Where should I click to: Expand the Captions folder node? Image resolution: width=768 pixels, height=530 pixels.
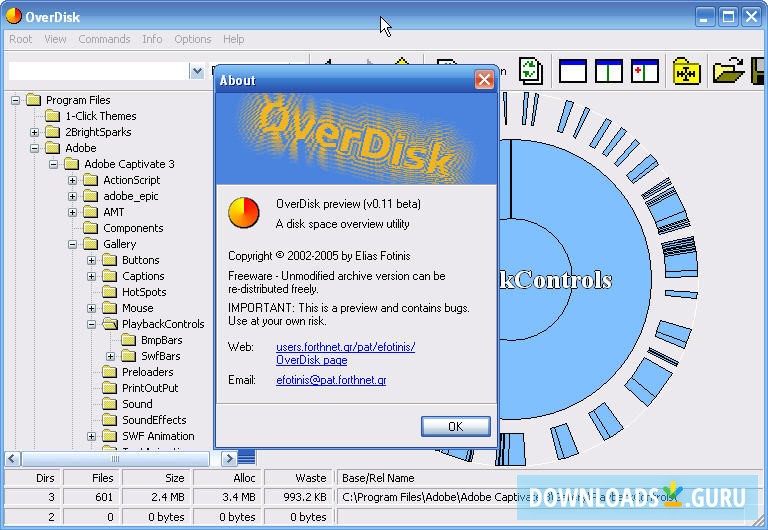tap(92, 276)
